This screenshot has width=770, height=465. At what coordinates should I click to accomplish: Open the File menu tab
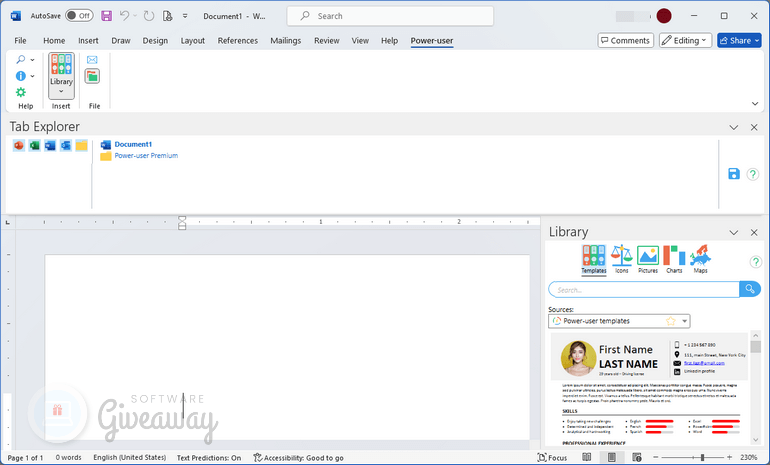[20, 41]
